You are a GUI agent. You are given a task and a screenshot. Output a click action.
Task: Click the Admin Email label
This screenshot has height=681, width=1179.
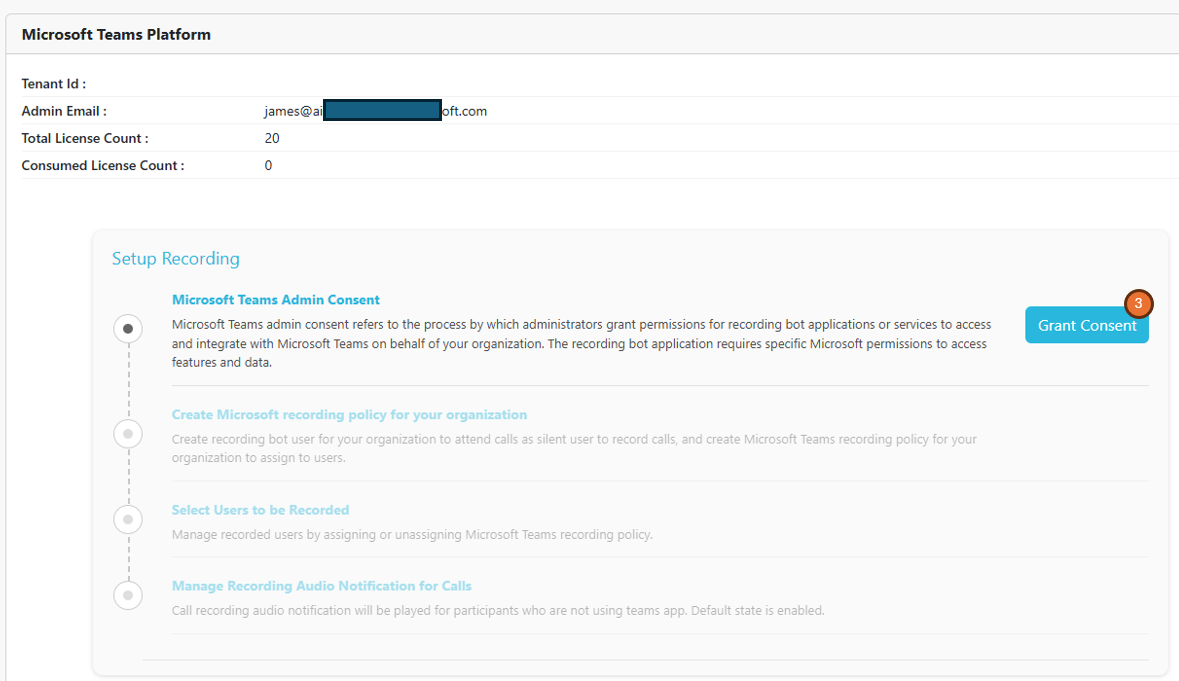[64, 111]
